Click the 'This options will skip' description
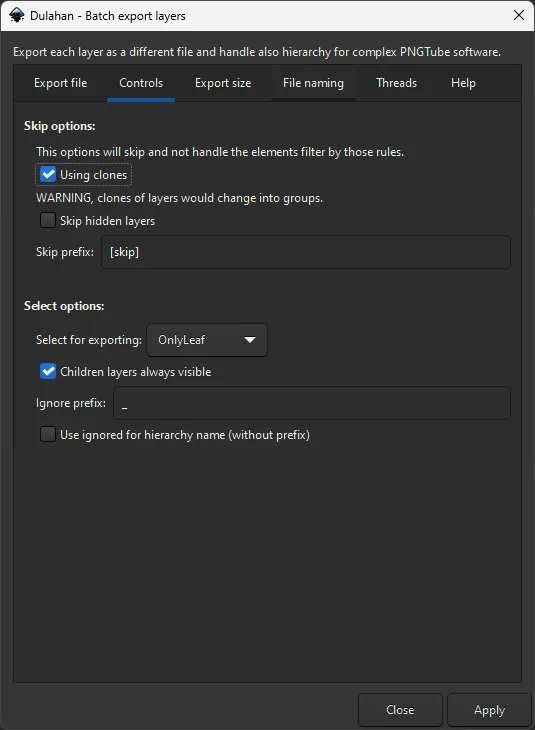This screenshot has height=730, width=535. (220, 152)
